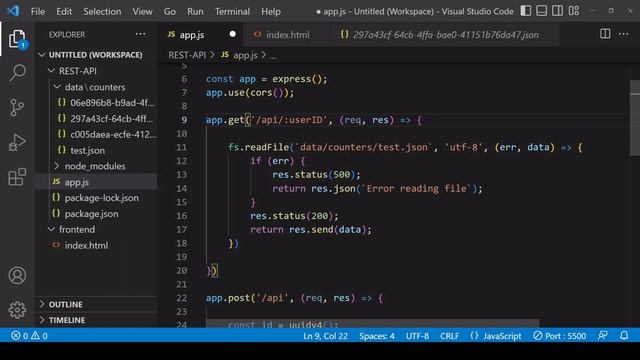Click the Live Server Port : 5500 item
This screenshot has height=360, width=640.
[560, 336]
